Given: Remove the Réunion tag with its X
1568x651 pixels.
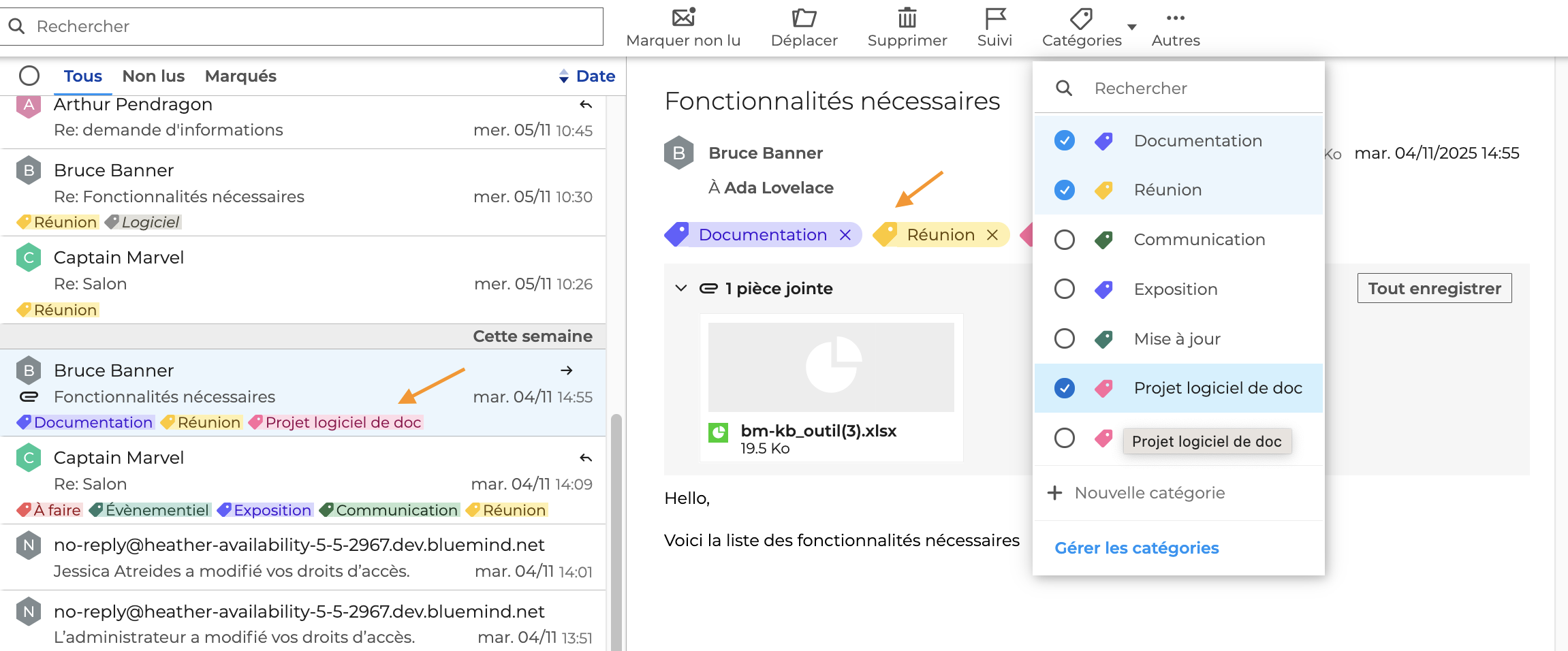Looking at the screenshot, I should (x=992, y=235).
